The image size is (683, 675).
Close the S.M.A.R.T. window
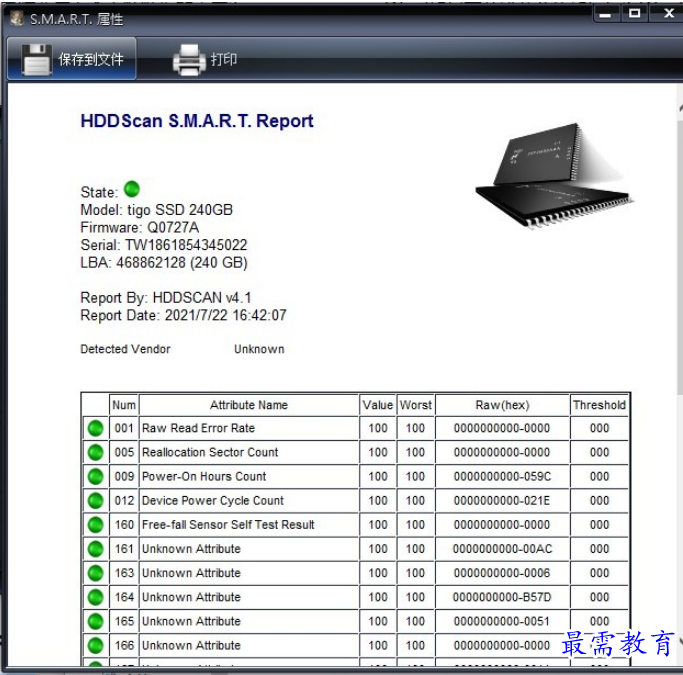tap(667, 14)
